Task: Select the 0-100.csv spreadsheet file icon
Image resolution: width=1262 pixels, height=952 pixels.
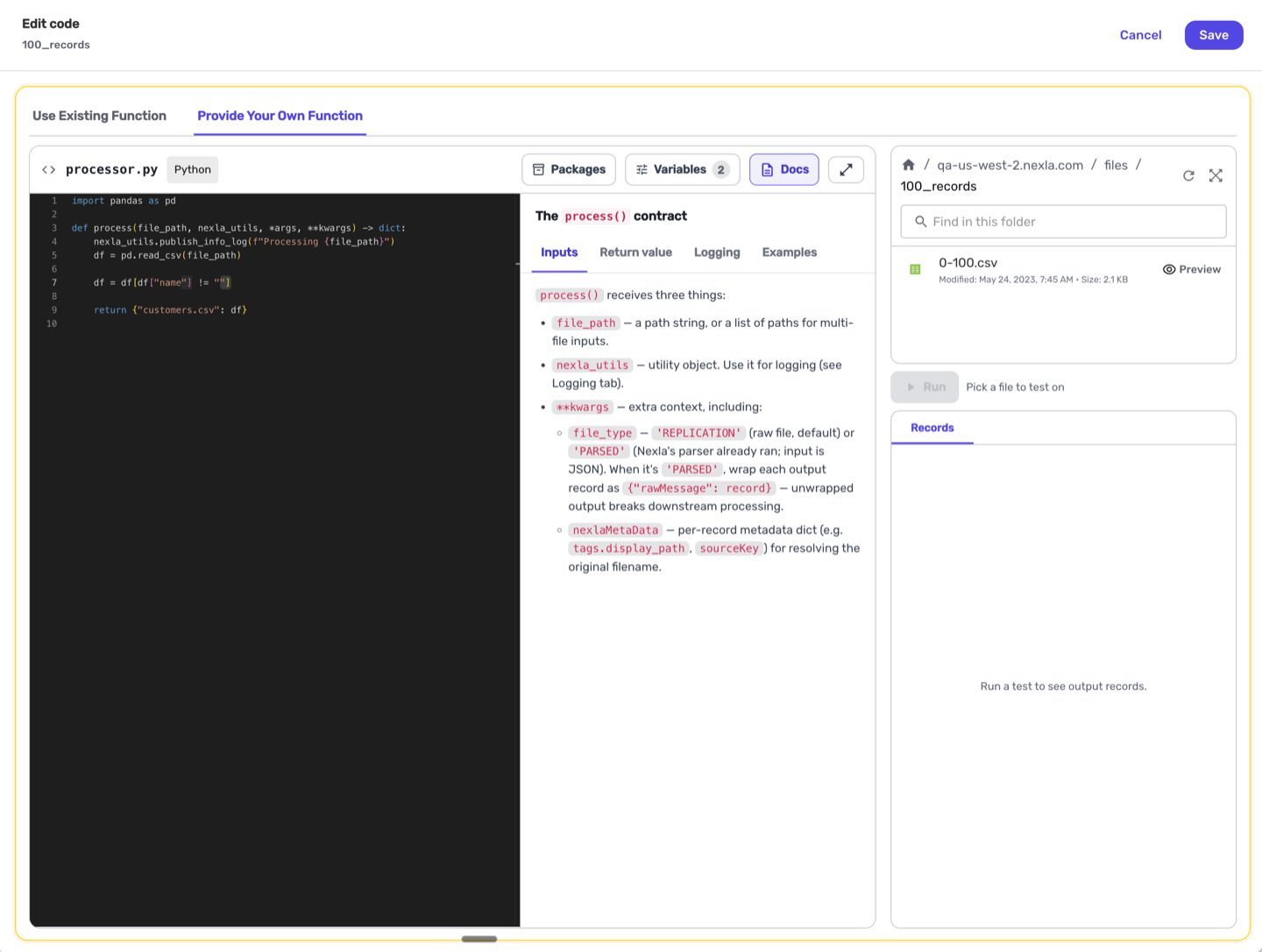Action: 915,269
